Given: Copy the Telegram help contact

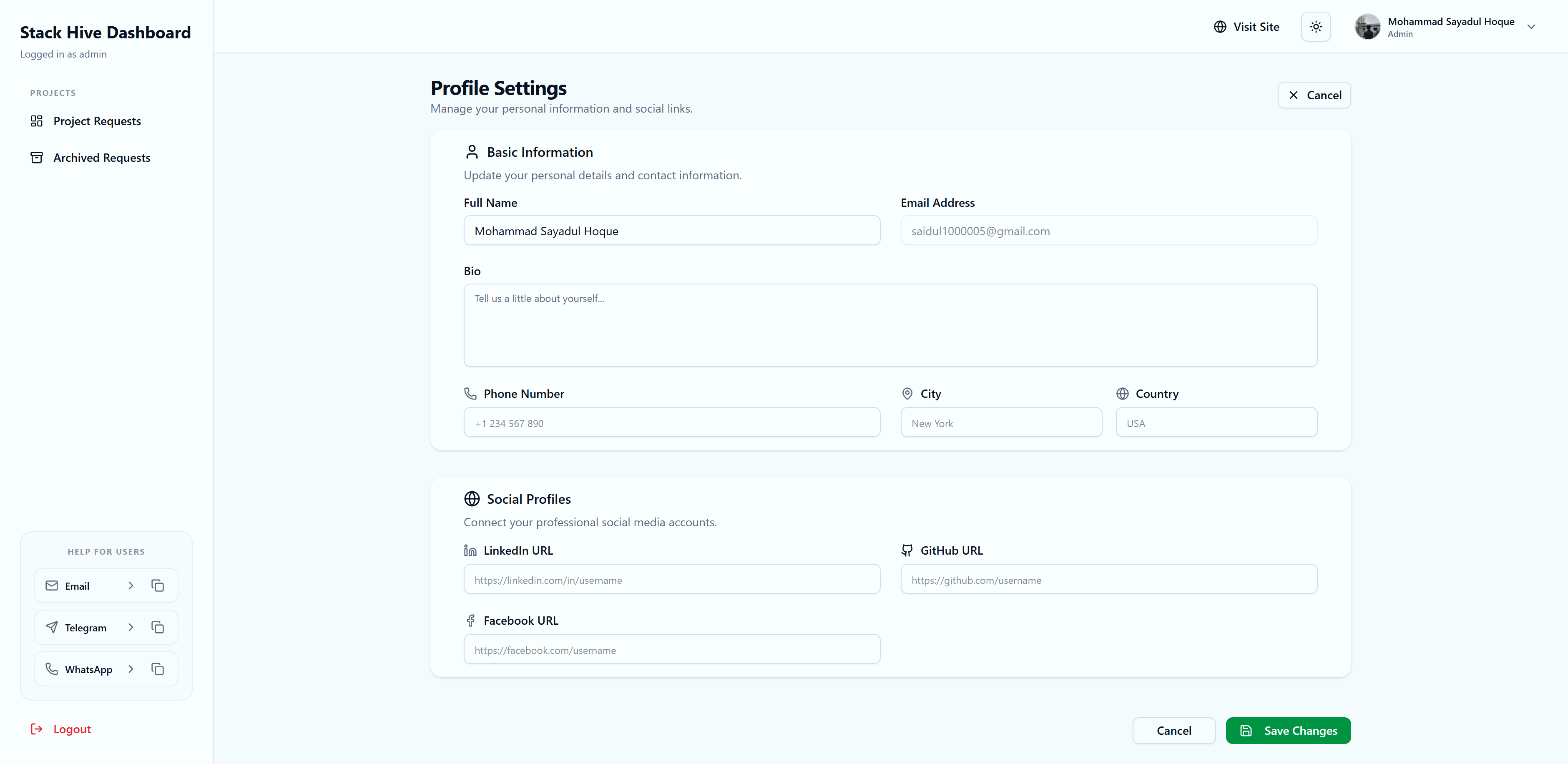Looking at the screenshot, I should tap(158, 627).
